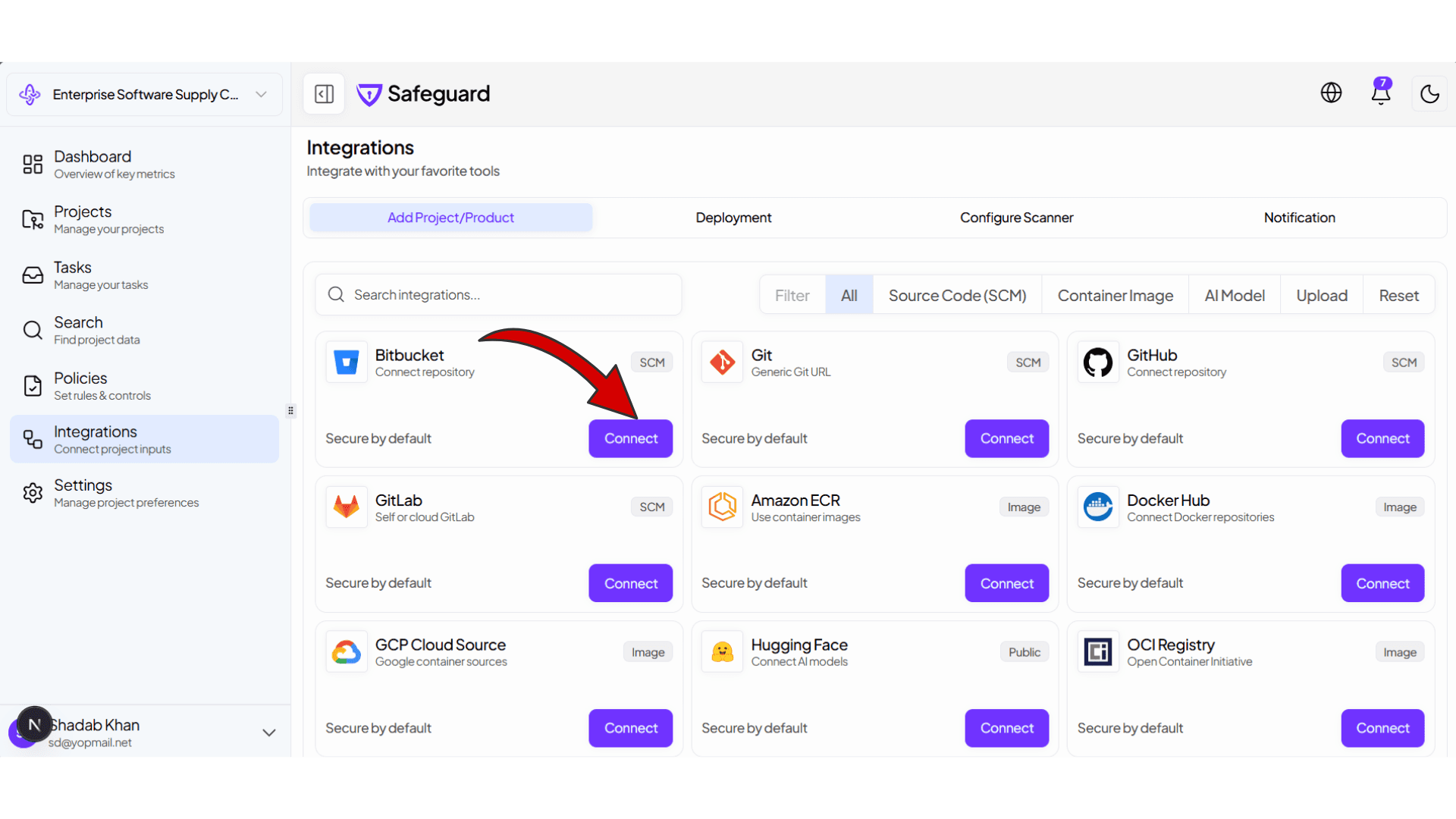Click the Hugging Face emoji icon
The height and width of the screenshot is (819, 1456).
pos(722,652)
